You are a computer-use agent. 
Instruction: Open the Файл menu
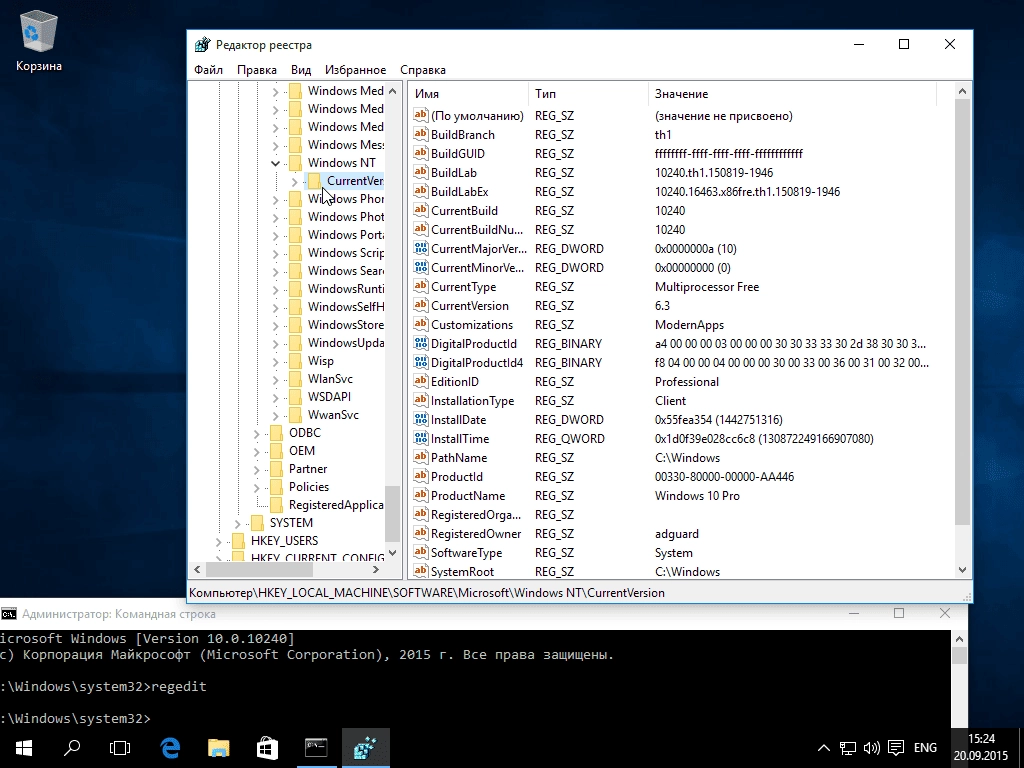(x=208, y=70)
